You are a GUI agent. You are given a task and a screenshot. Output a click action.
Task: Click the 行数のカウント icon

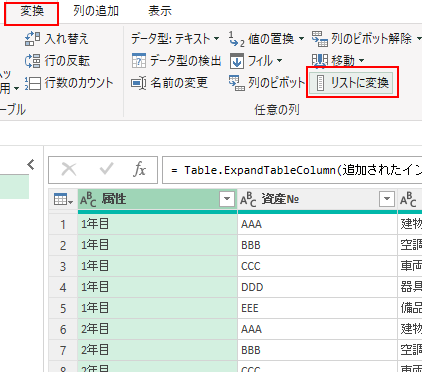pos(33,83)
